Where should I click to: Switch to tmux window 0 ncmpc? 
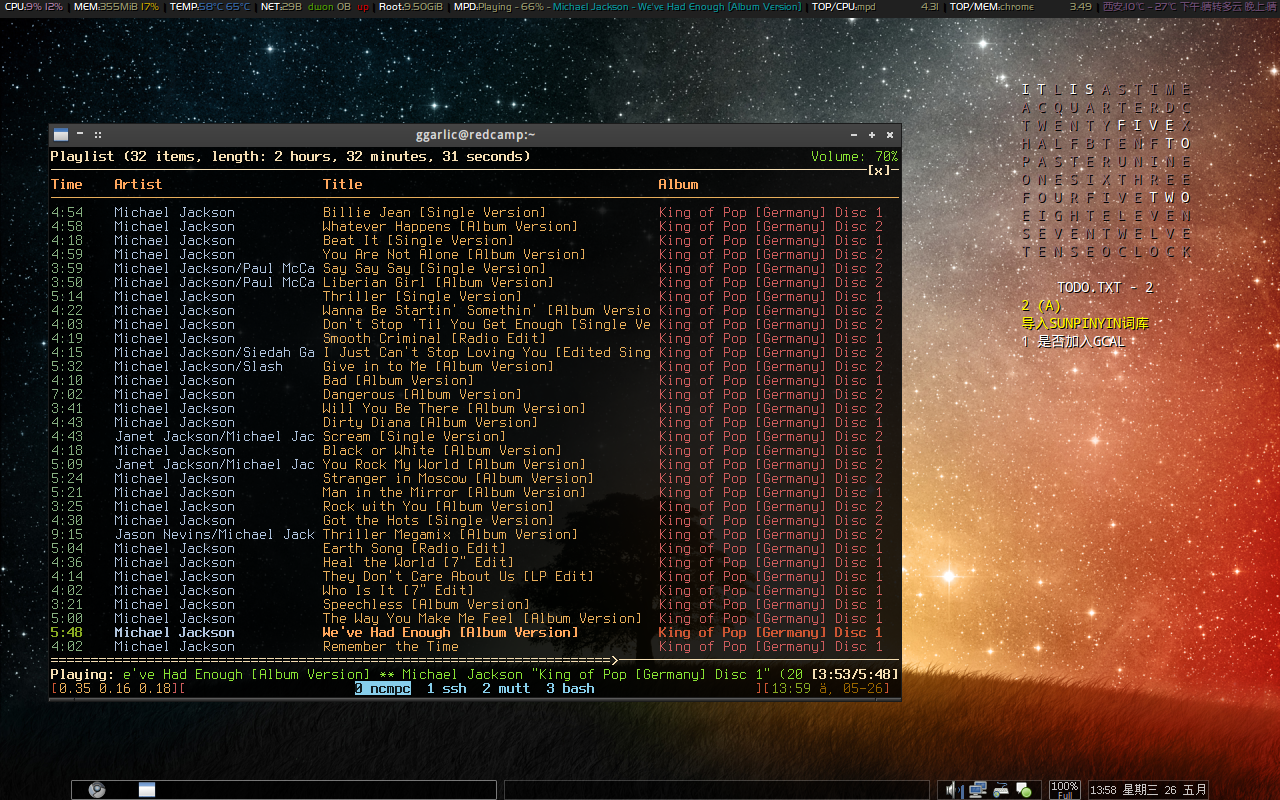click(x=382, y=688)
